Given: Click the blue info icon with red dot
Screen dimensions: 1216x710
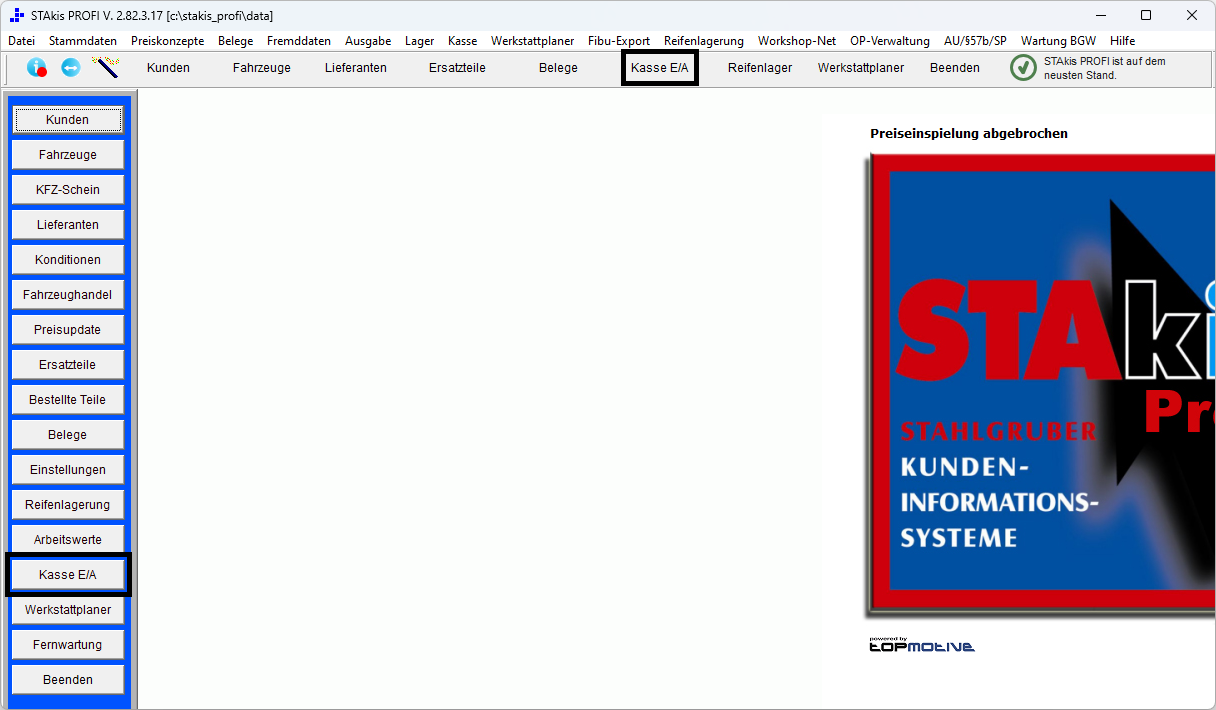Looking at the screenshot, I should coord(37,68).
